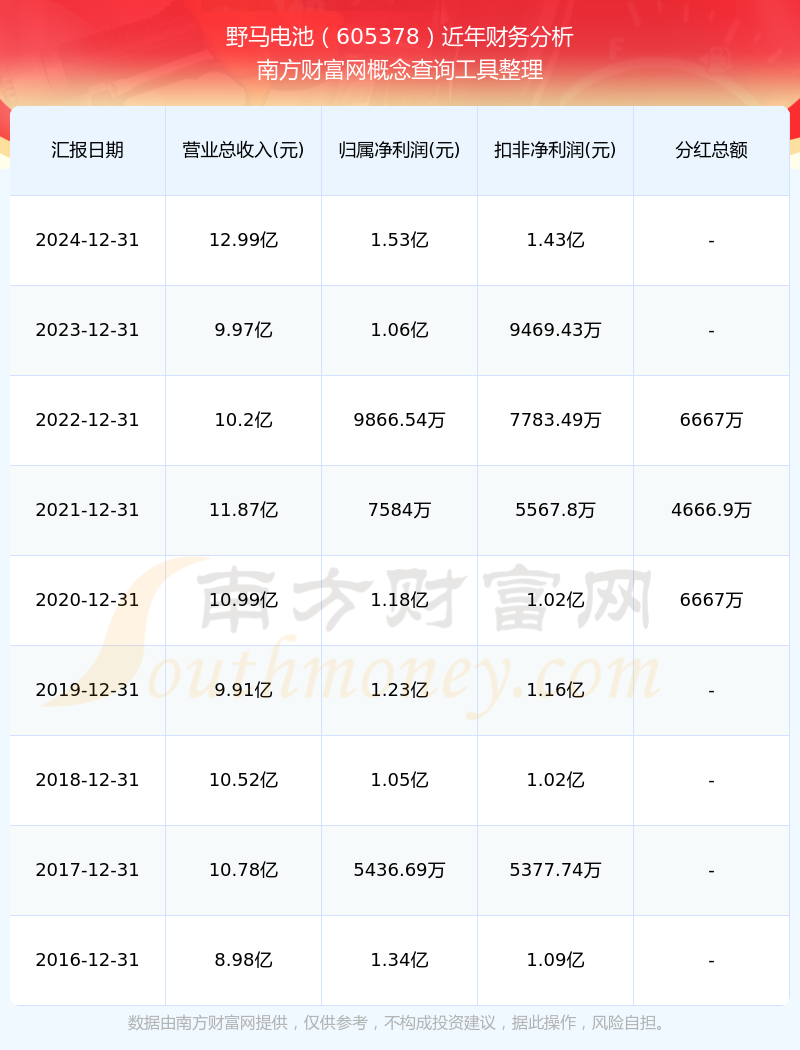
Task: Click the value 9469.43万
Action: tap(556, 330)
